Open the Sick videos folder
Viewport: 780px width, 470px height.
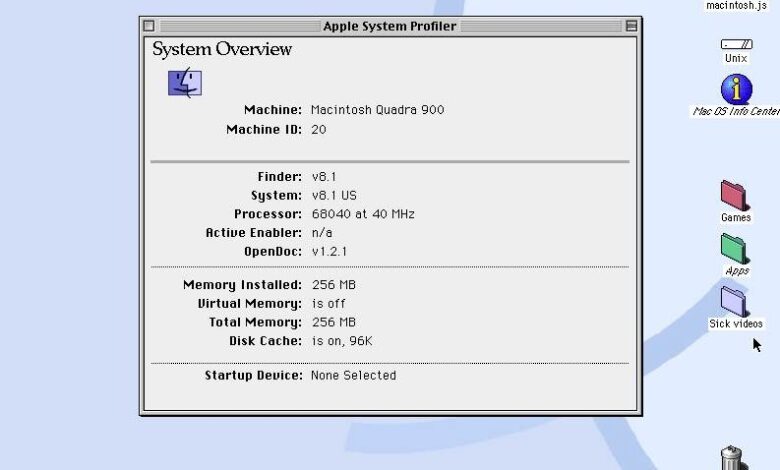735,301
